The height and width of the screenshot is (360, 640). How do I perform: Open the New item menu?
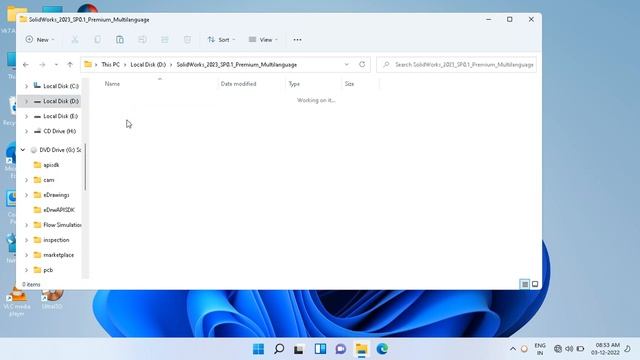coord(40,40)
